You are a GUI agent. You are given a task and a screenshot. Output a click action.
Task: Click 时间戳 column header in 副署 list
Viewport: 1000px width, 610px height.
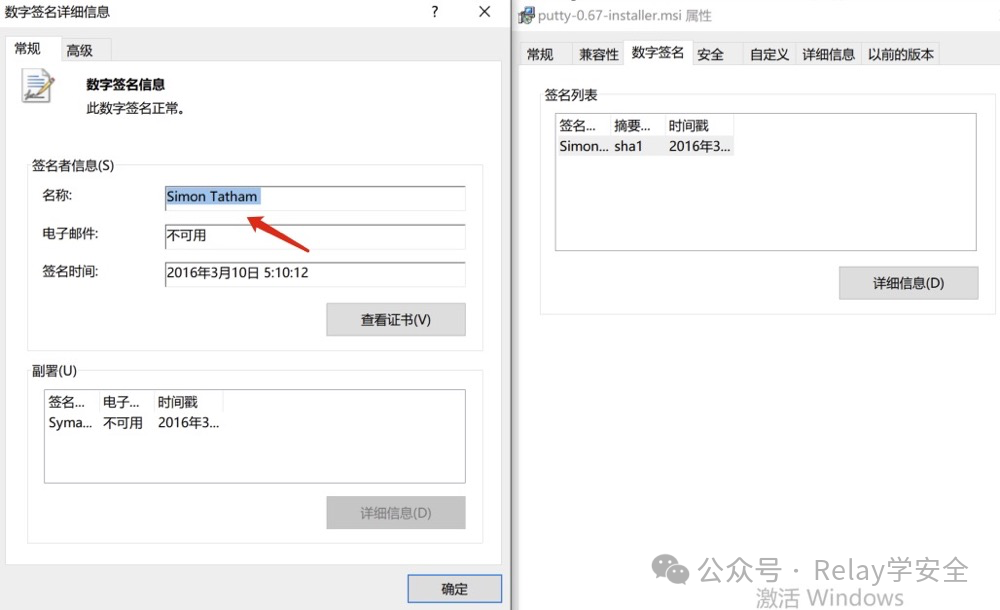tap(189, 402)
